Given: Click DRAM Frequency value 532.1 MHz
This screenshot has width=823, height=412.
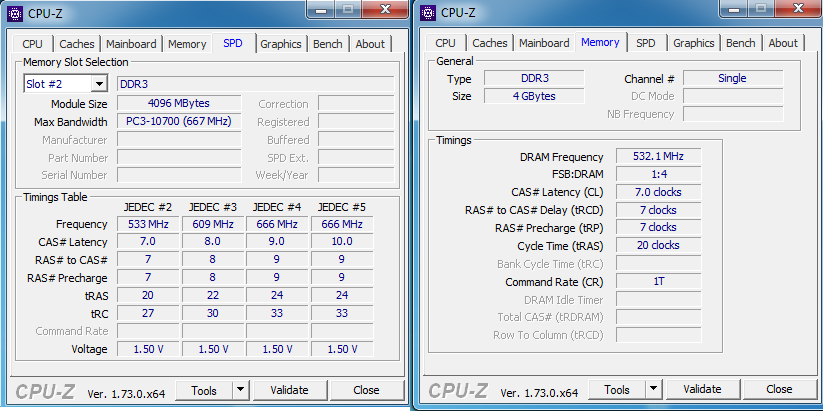Looking at the screenshot, I should click(x=658, y=156).
